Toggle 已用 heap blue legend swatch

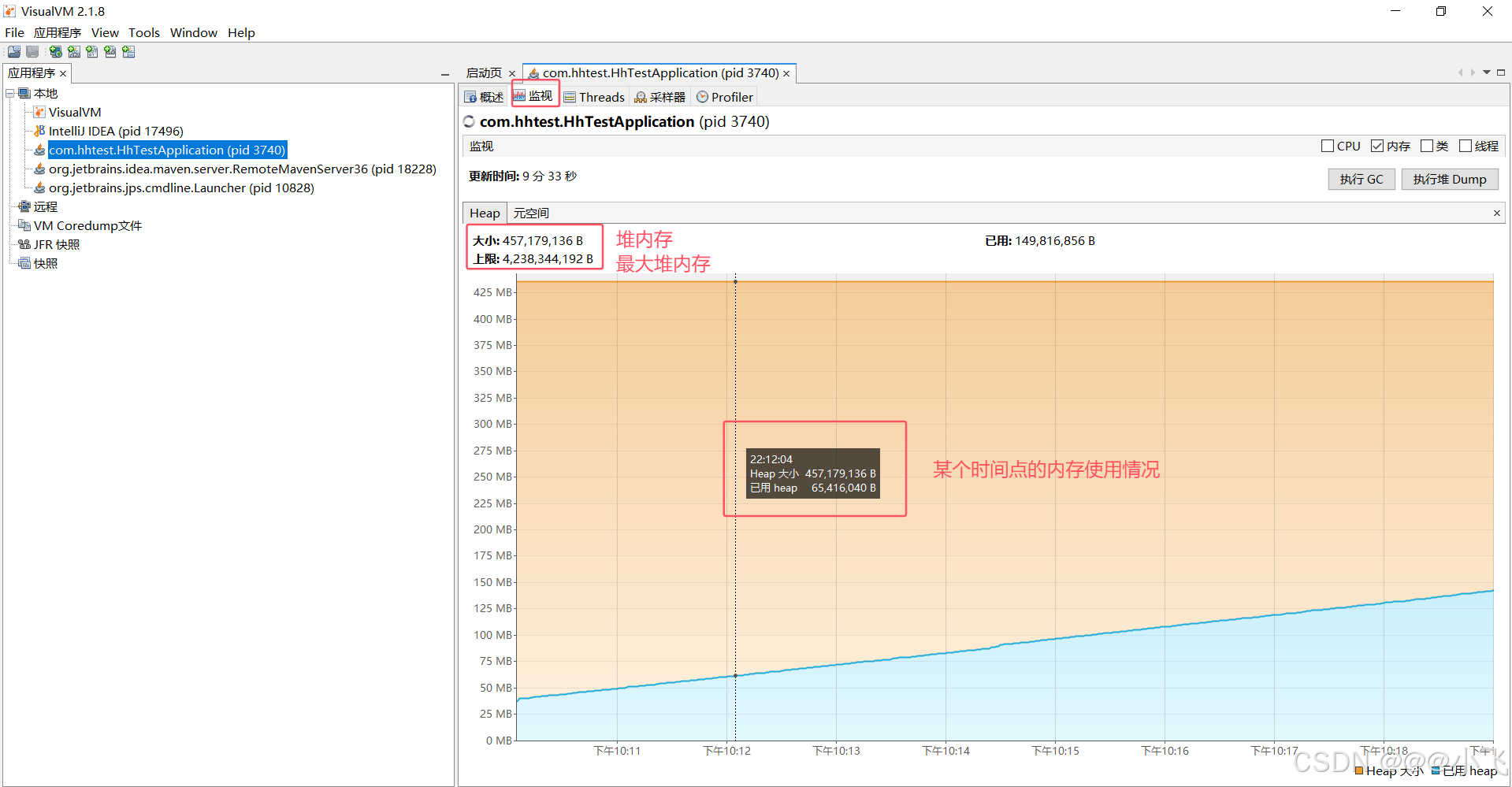pyautogui.click(x=1436, y=770)
